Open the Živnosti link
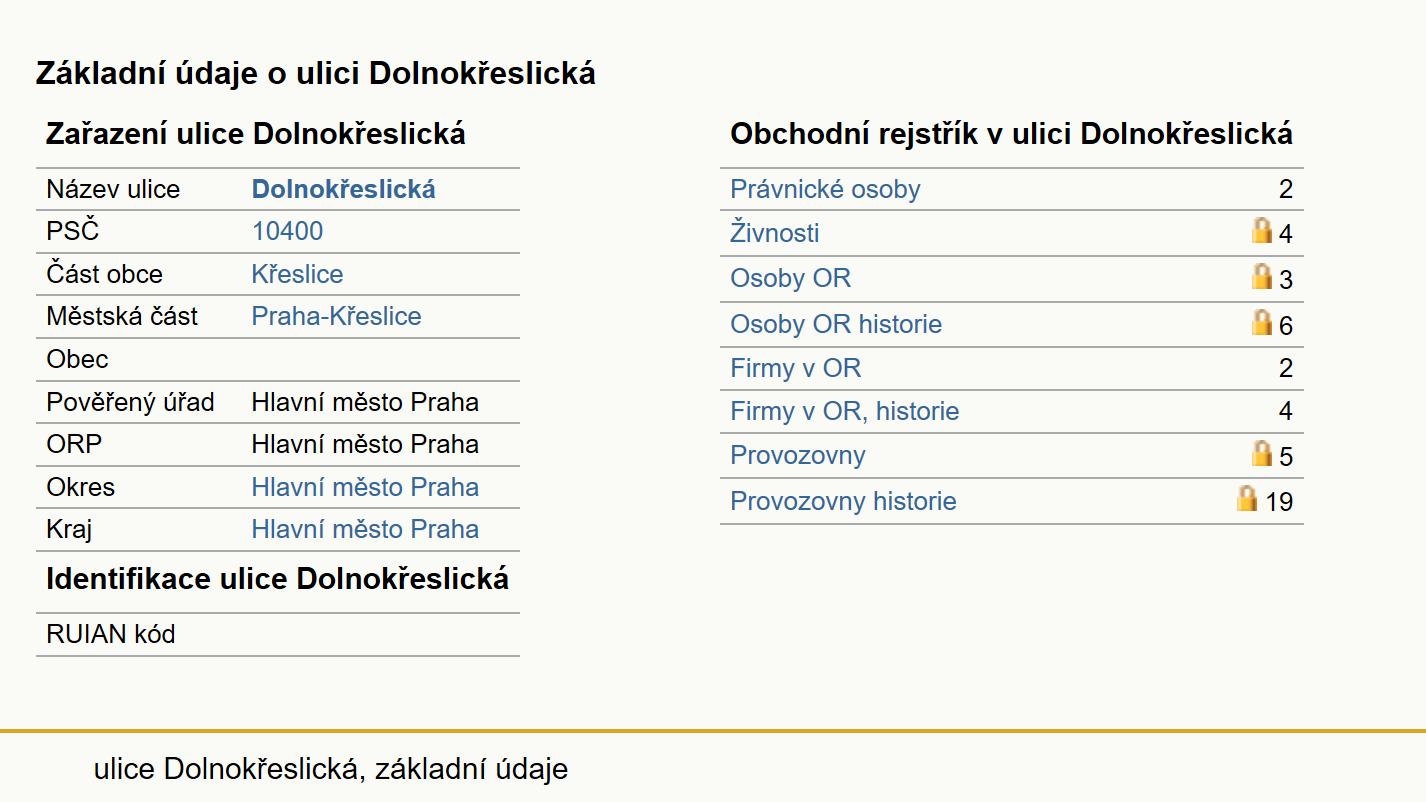 [775, 233]
